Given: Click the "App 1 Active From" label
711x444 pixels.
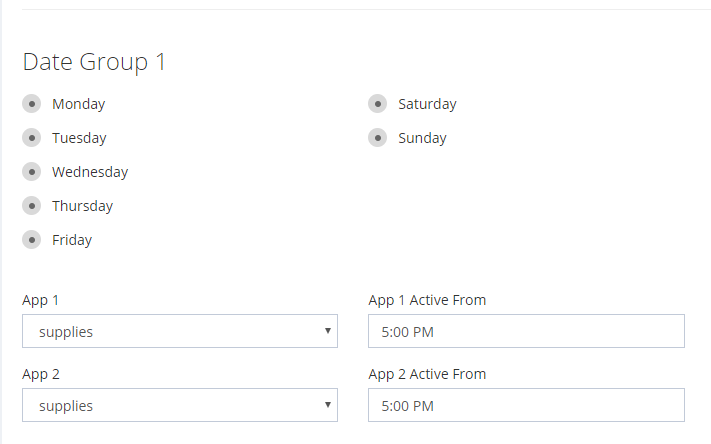Looking at the screenshot, I should tap(427, 300).
